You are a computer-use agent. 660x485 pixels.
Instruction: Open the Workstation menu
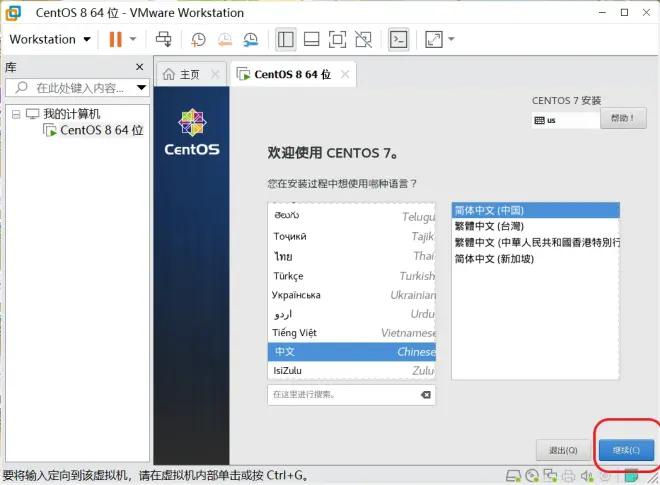[50, 39]
